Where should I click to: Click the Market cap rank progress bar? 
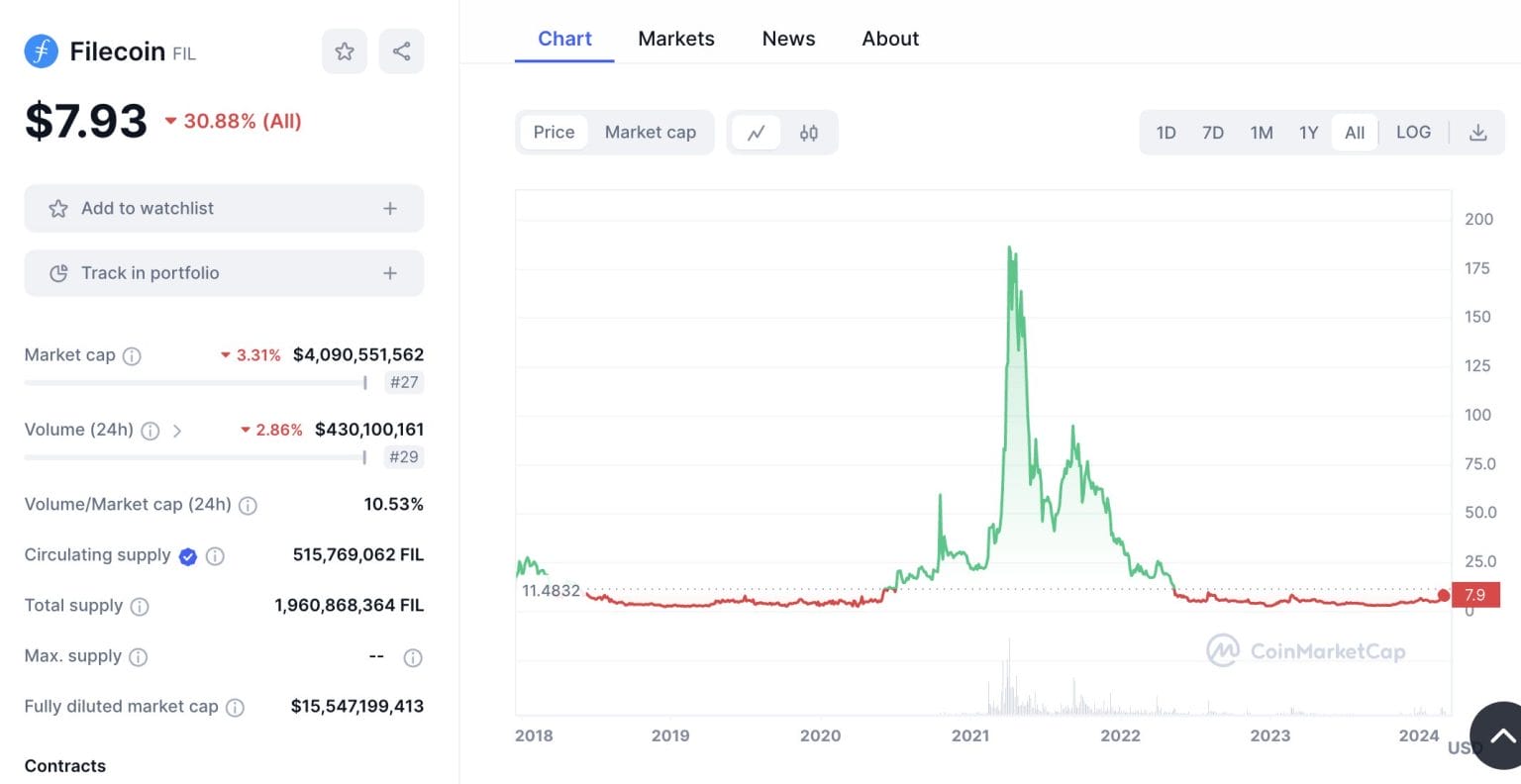193,383
